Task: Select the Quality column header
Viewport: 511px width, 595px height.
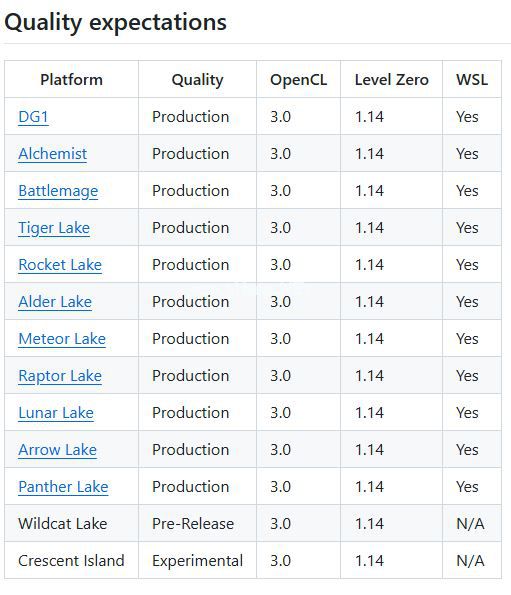Action: [197, 80]
